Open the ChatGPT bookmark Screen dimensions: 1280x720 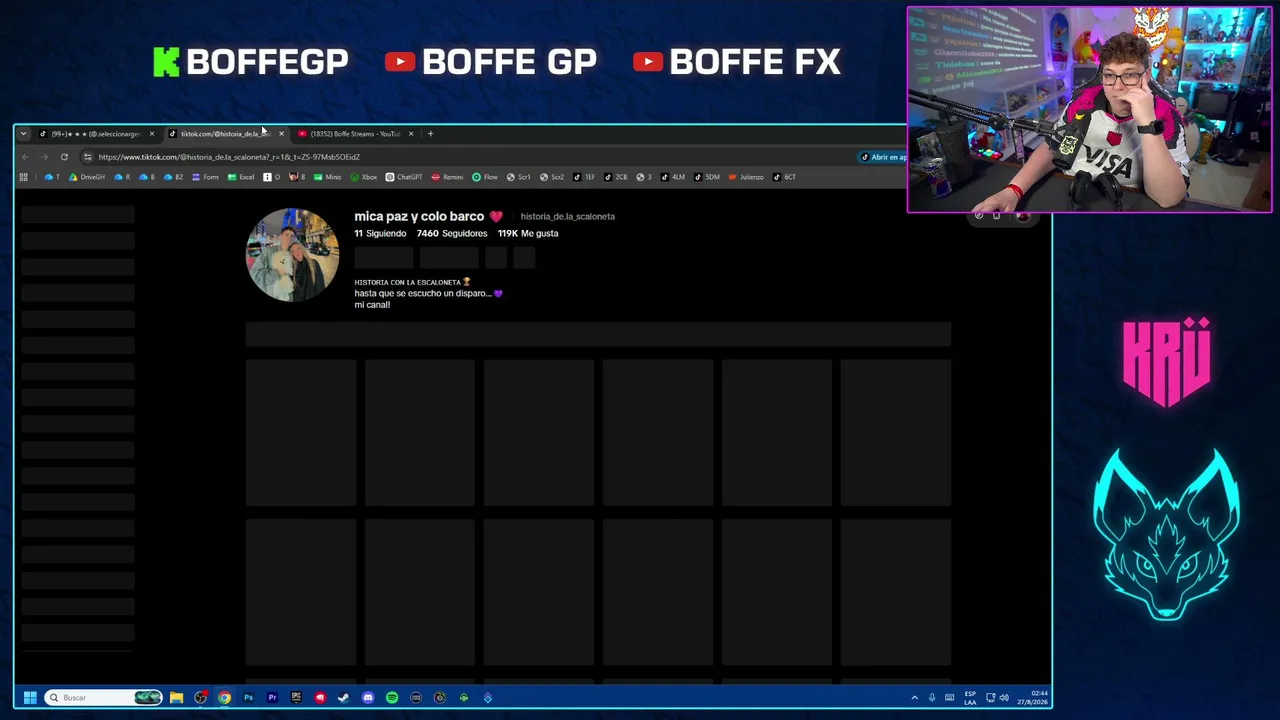404,177
